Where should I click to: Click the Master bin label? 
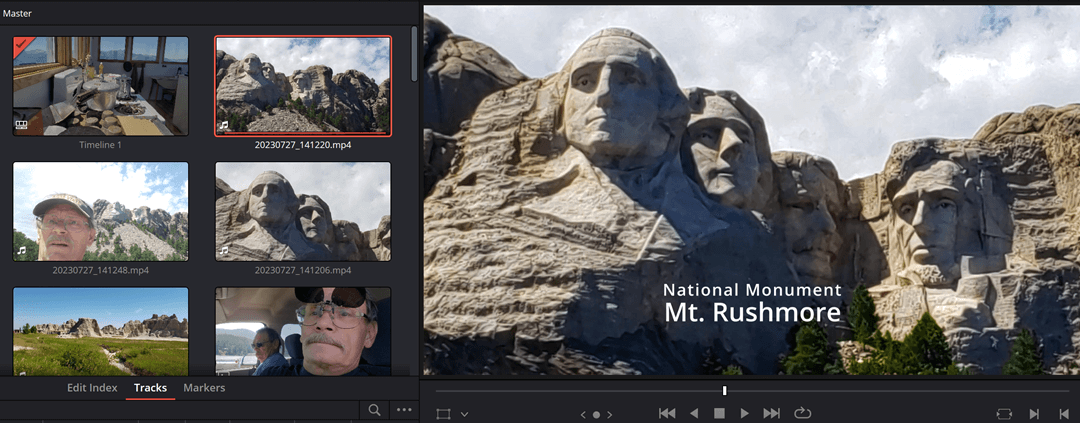pyautogui.click(x=17, y=13)
